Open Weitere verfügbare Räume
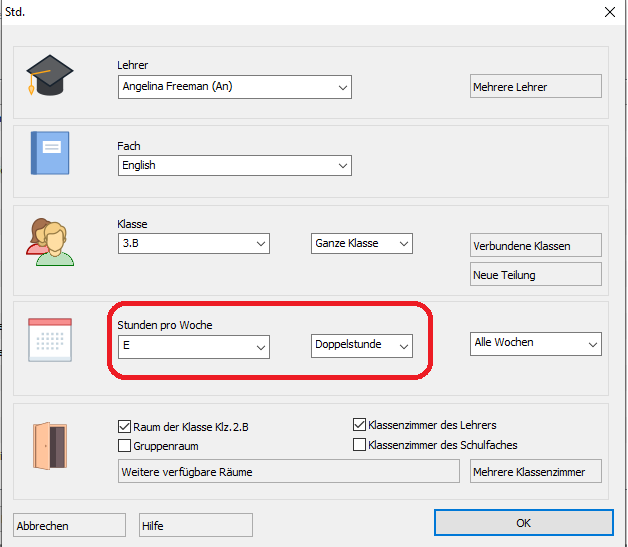Screen dimensions: 628x547 point(288,471)
